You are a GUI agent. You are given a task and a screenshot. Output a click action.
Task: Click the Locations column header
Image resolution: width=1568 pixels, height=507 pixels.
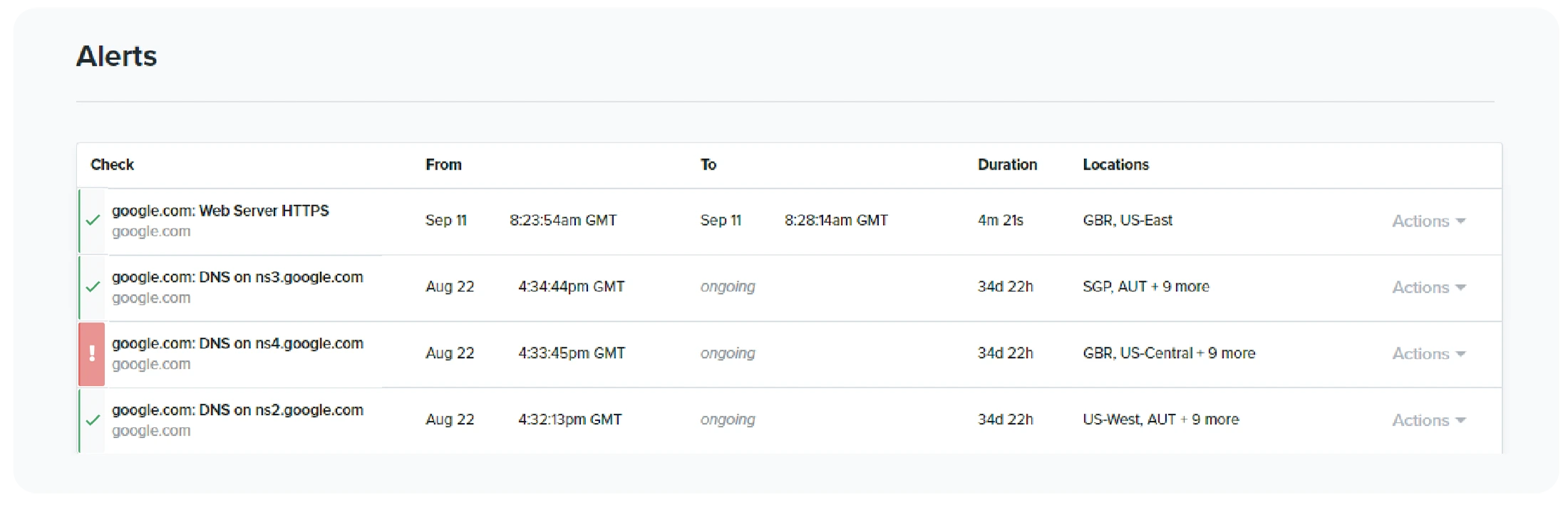(1115, 164)
